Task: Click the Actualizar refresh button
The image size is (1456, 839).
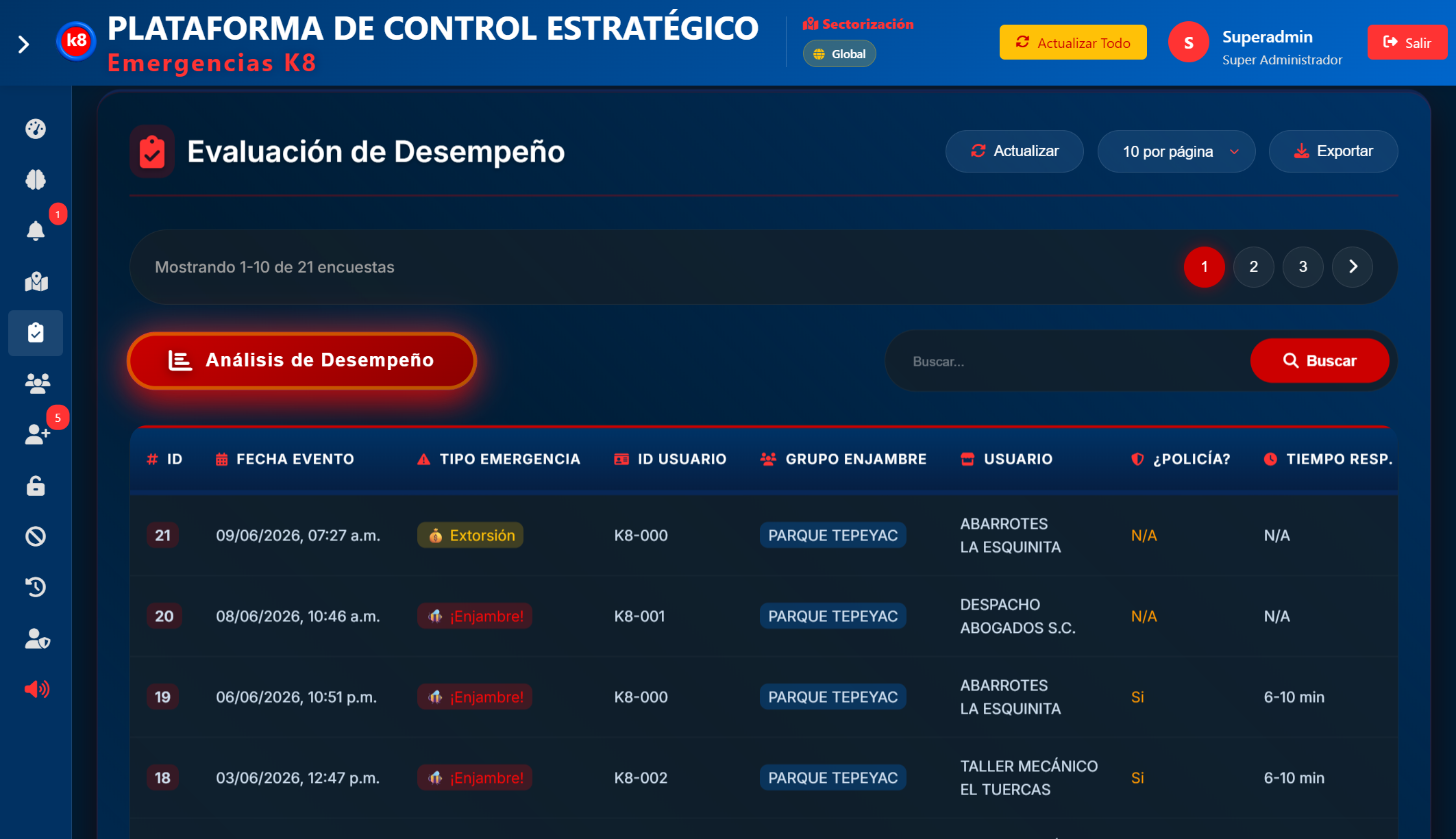Action: (x=1014, y=151)
